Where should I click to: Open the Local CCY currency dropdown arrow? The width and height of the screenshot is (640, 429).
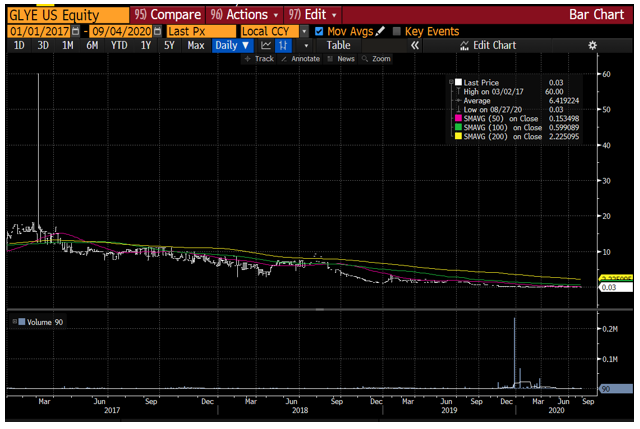pyautogui.click(x=304, y=31)
